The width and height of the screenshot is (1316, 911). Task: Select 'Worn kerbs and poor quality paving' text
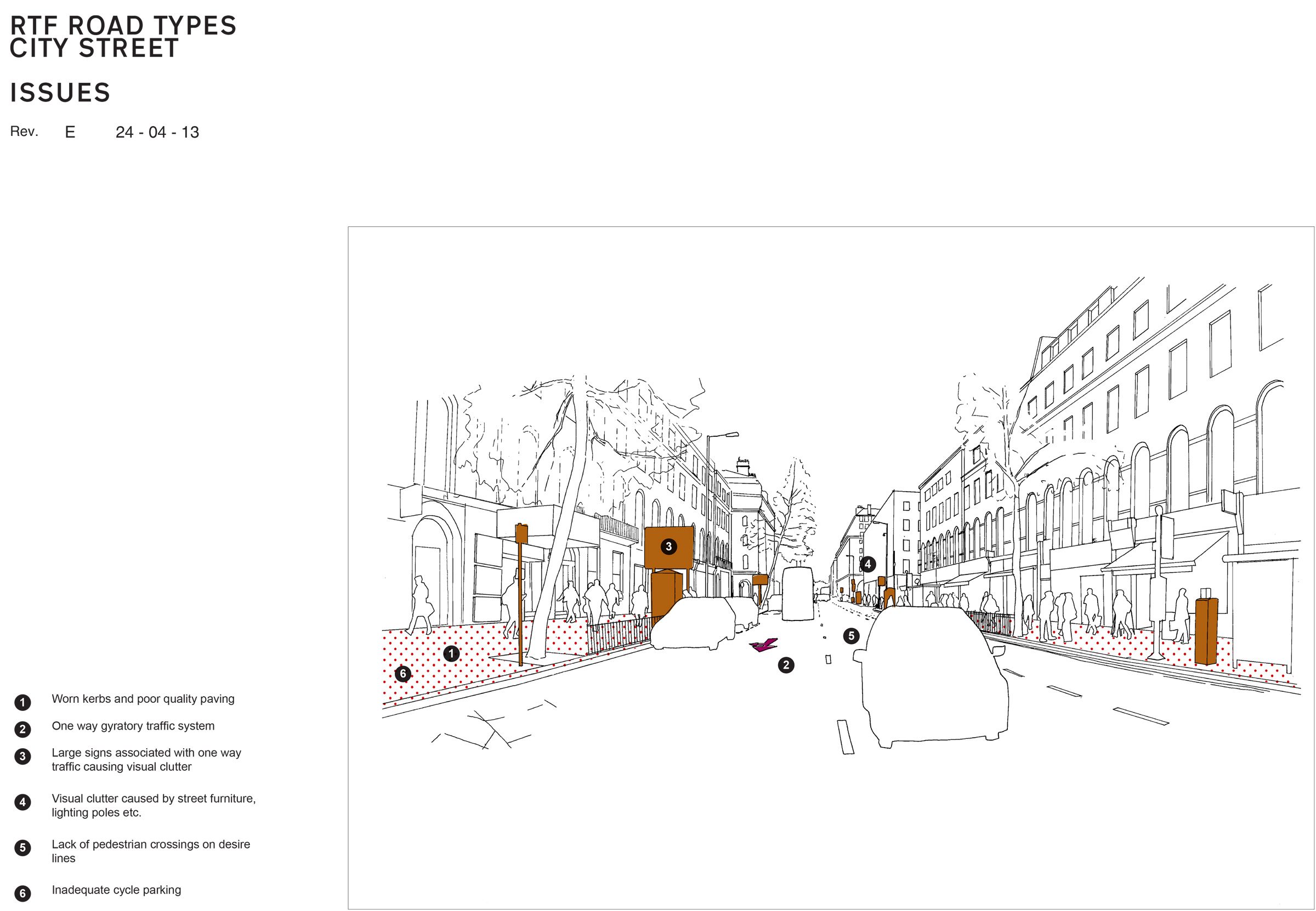click(143, 699)
